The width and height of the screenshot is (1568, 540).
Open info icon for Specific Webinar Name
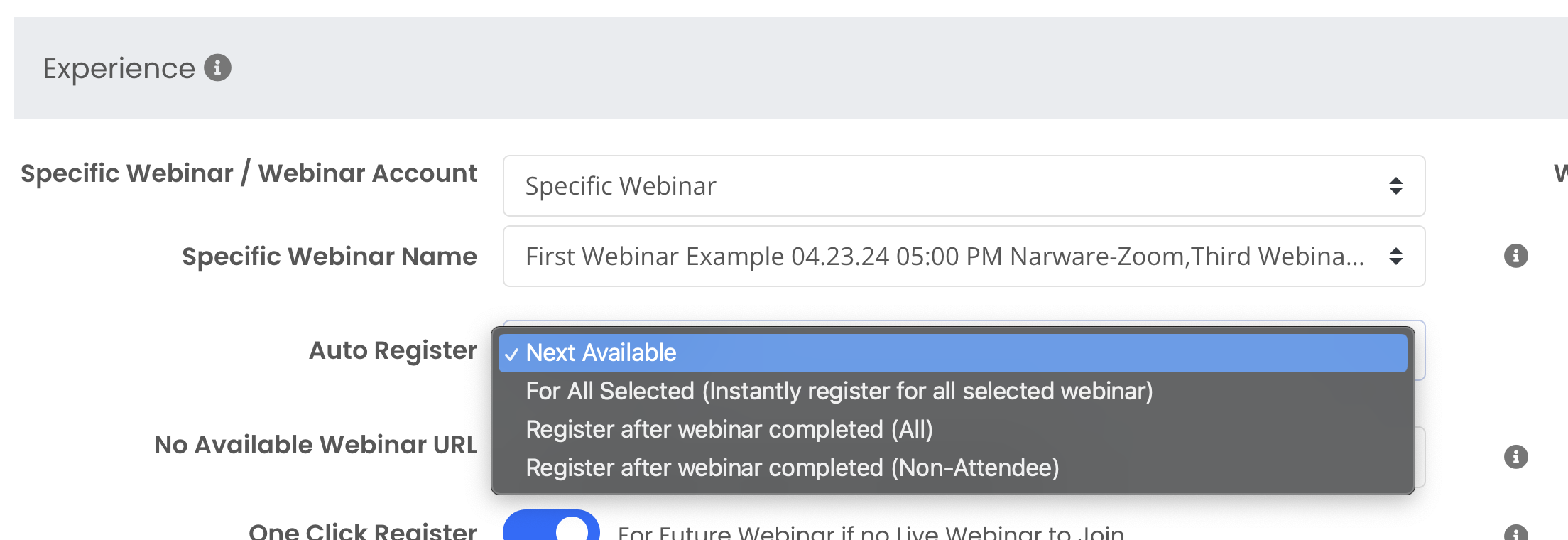(1515, 256)
